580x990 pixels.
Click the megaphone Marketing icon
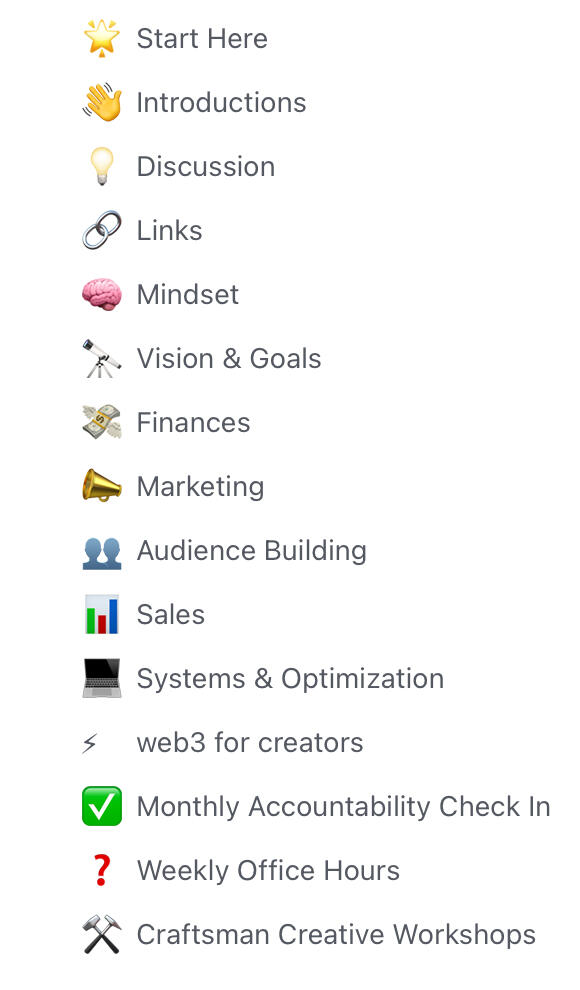[x=102, y=486]
